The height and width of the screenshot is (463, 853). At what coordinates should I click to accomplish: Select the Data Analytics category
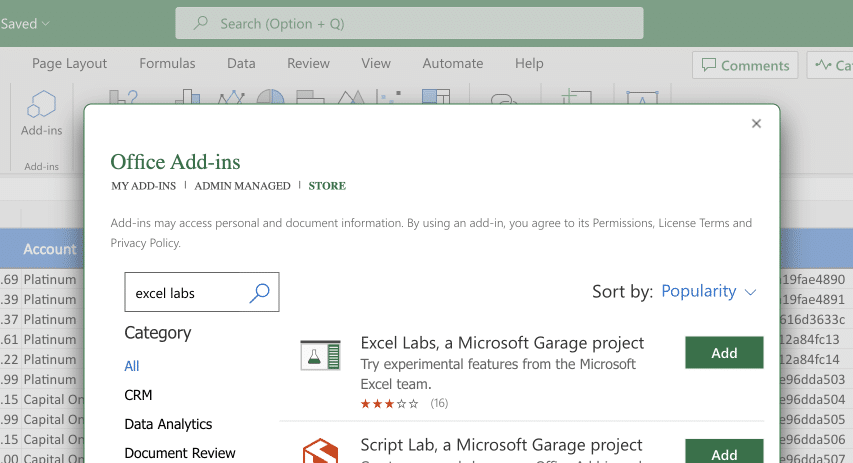[168, 424]
